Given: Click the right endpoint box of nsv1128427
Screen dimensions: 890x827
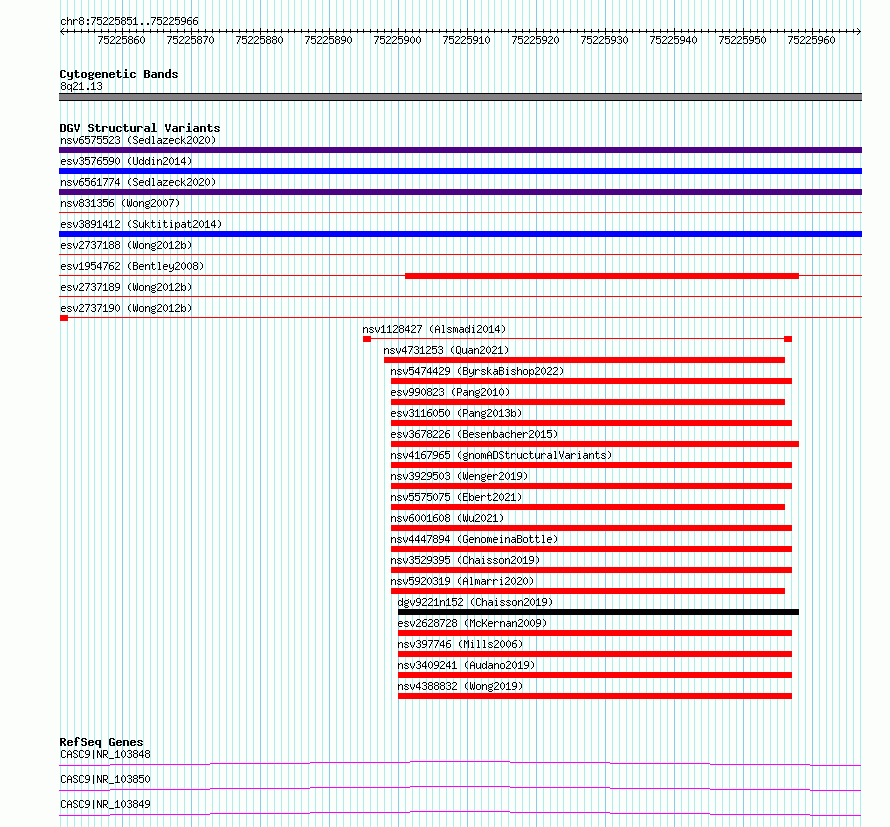Looking at the screenshot, I should pyautogui.click(x=788, y=339).
